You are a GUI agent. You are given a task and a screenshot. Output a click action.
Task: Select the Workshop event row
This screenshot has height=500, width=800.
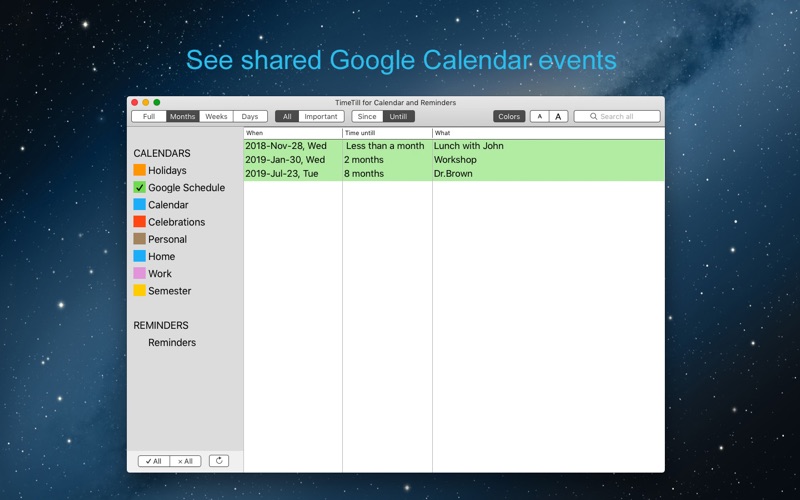454,160
